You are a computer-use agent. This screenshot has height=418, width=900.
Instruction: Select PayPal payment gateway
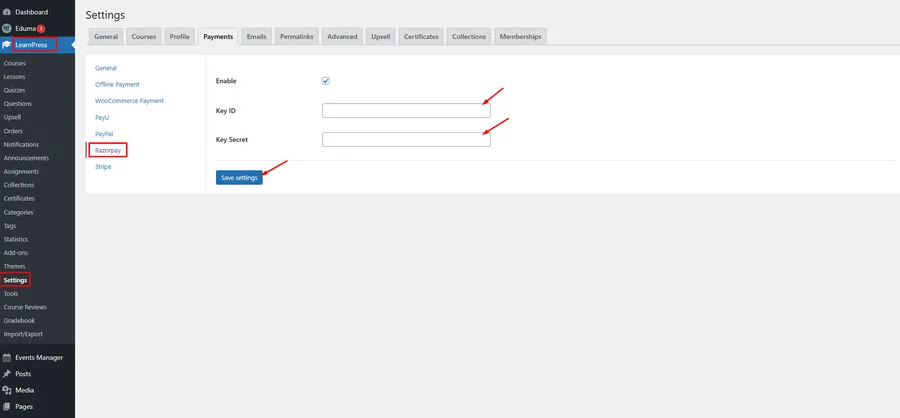tap(104, 134)
